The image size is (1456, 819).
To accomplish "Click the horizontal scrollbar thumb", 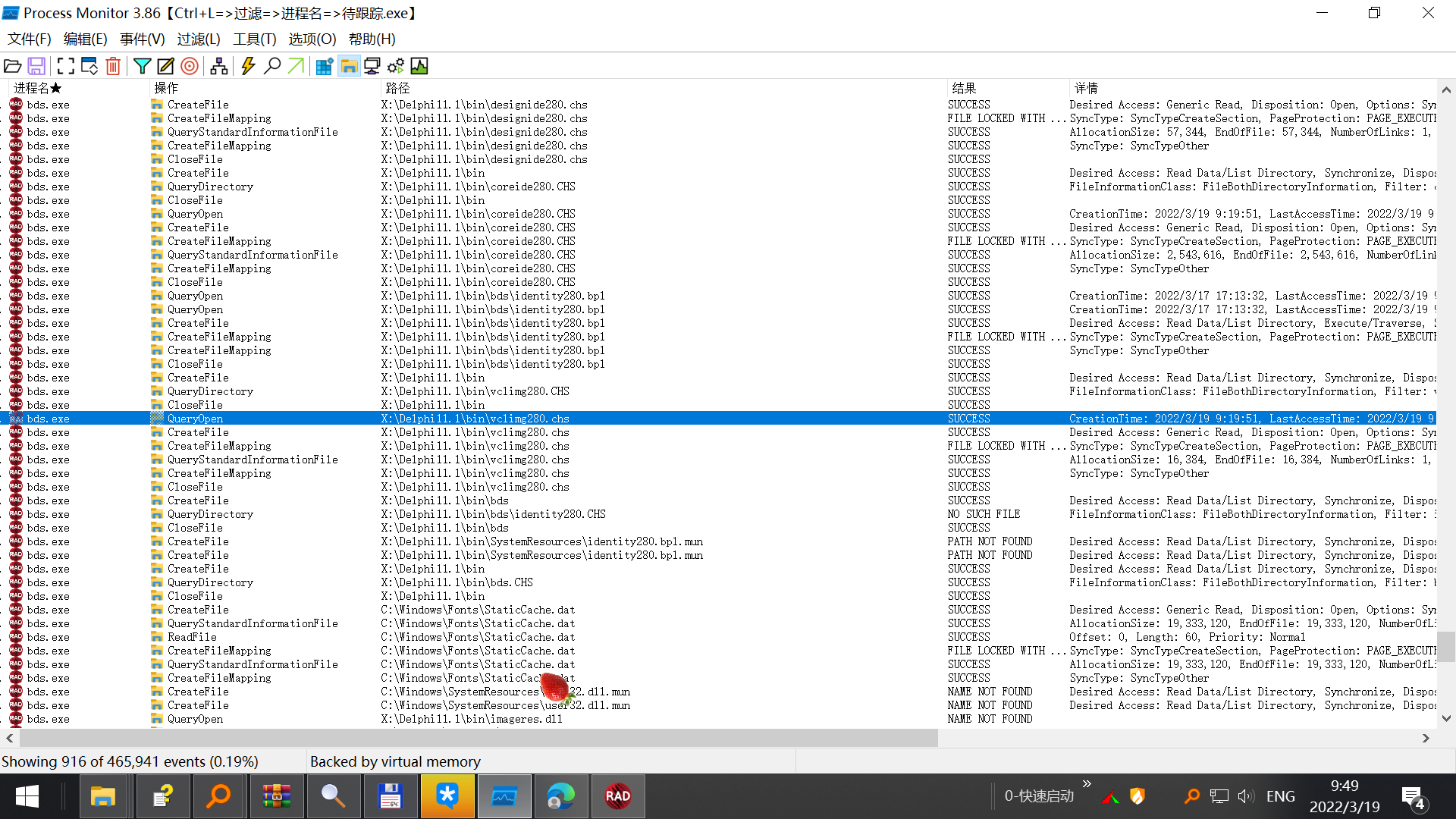I will pos(478,738).
